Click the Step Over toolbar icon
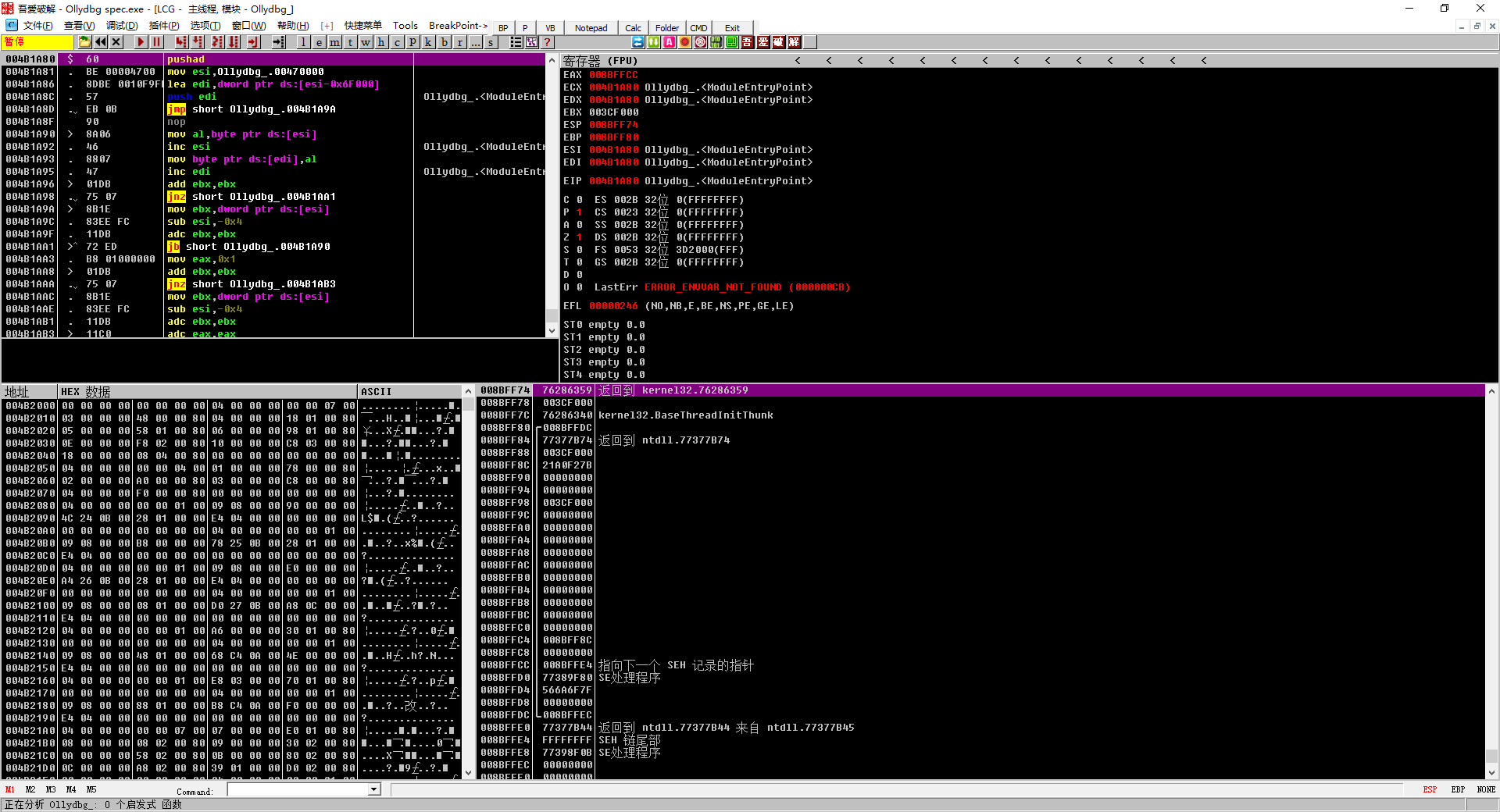 [198, 42]
